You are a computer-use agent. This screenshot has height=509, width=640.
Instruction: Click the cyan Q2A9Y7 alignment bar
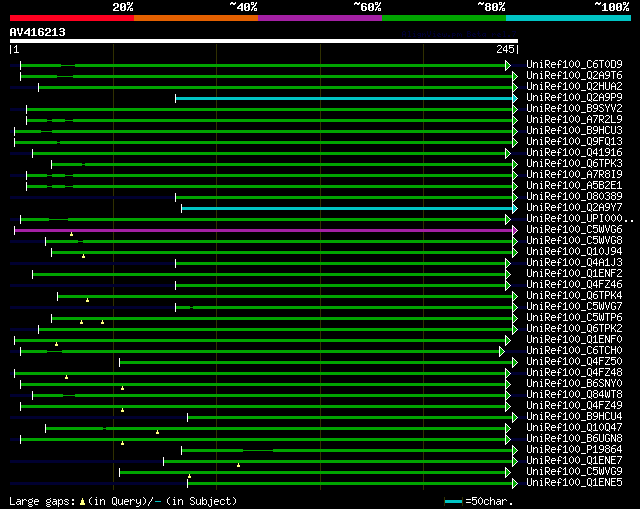coord(347,209)
